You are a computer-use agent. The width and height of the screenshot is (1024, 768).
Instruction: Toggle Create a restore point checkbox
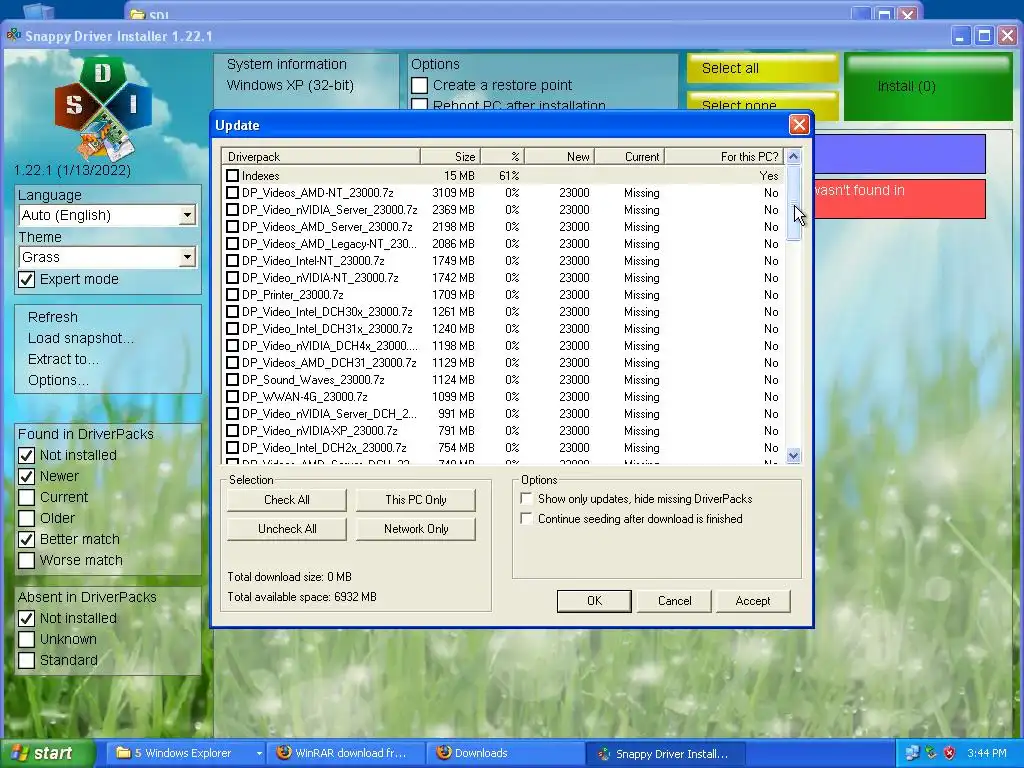tap(419, 86)
